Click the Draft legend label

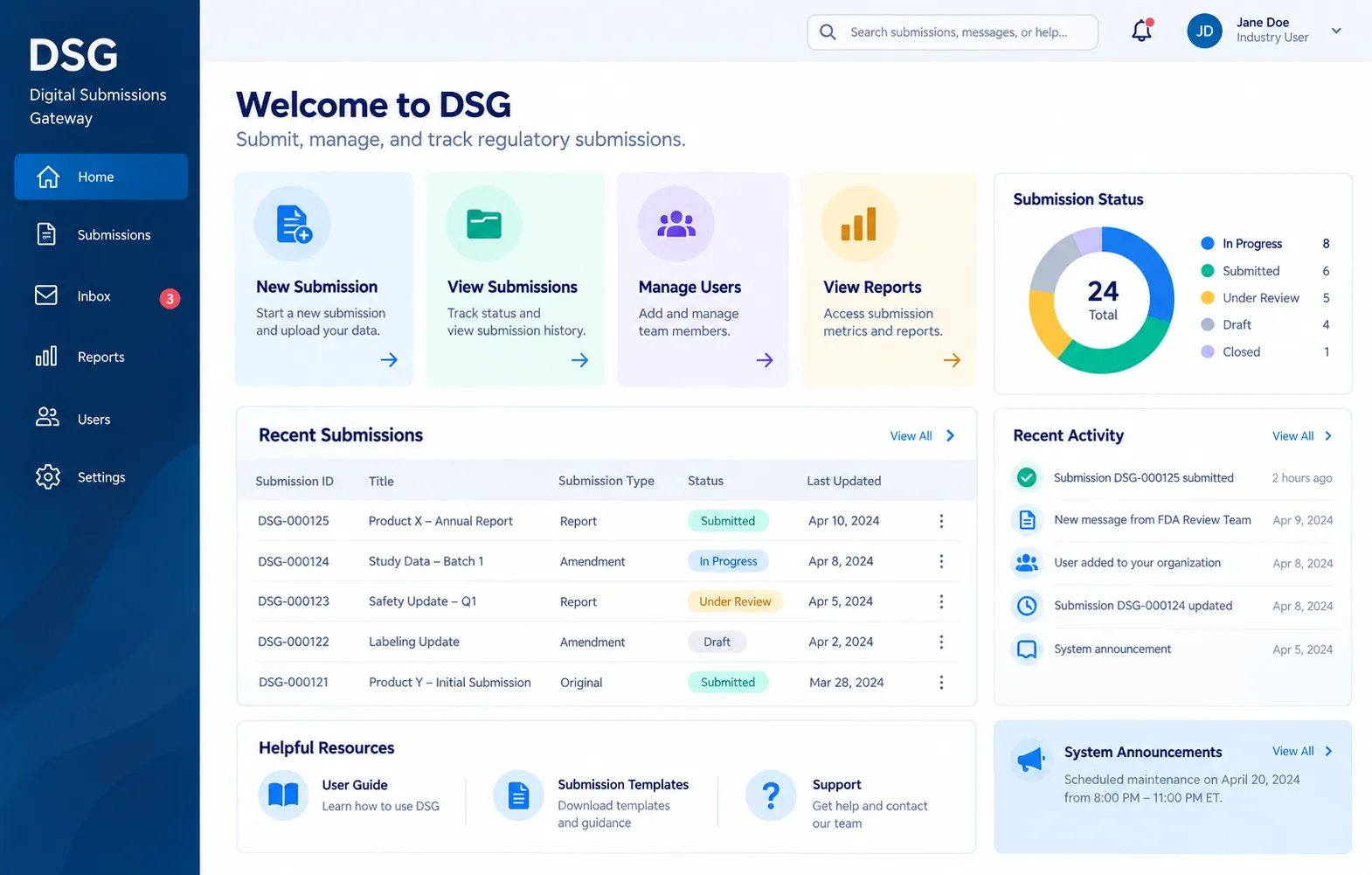(x=1237, y=324)
